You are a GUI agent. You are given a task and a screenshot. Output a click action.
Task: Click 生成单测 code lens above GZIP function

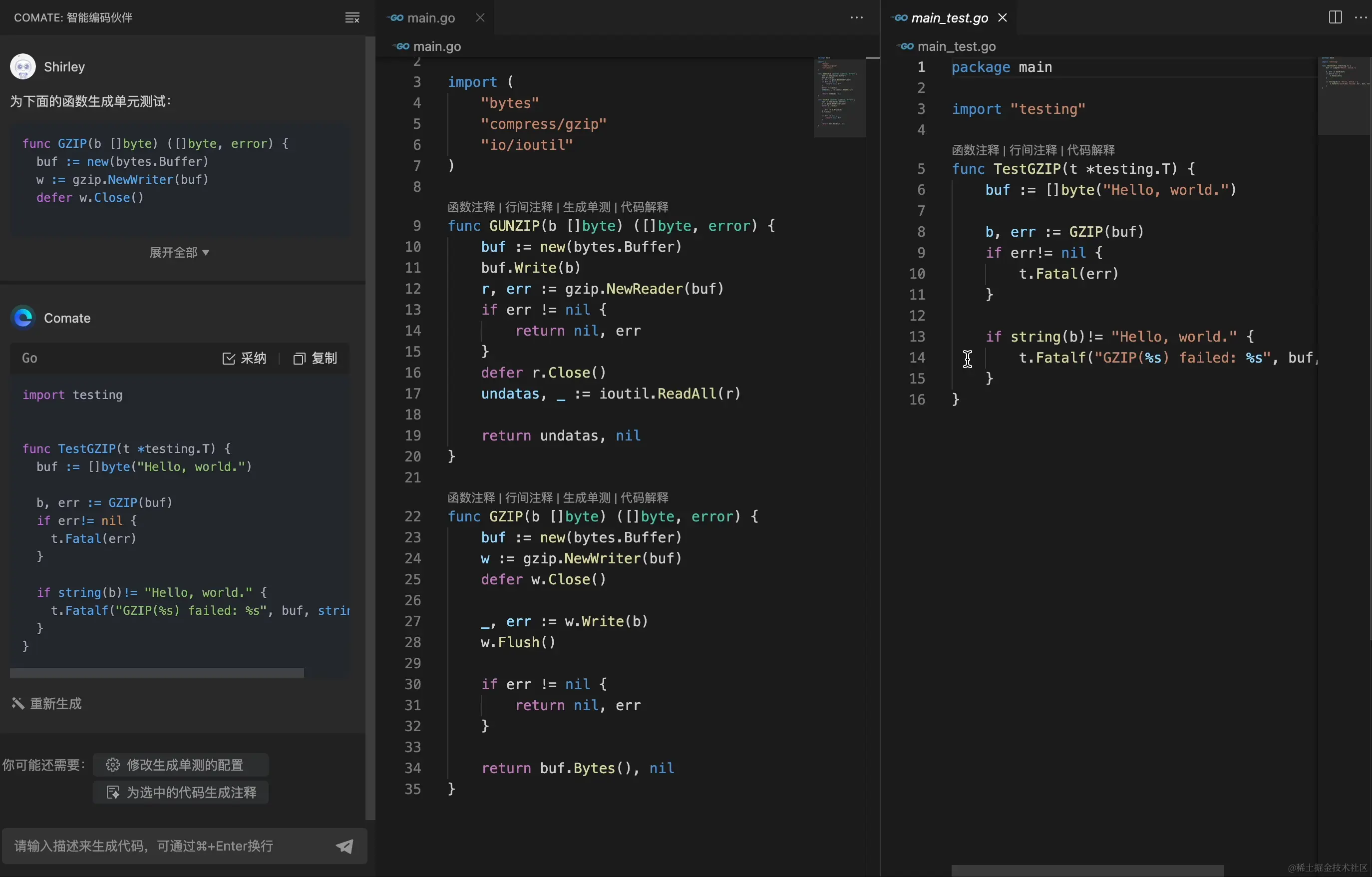coord(586,497)
